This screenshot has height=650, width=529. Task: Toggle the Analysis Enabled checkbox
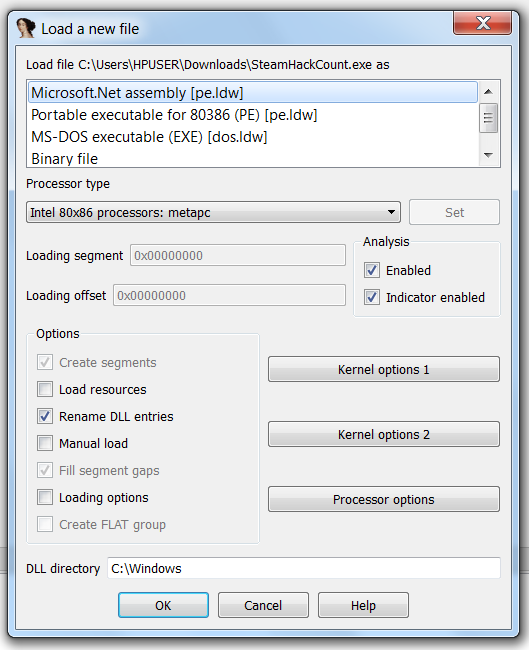pos(372,270)
